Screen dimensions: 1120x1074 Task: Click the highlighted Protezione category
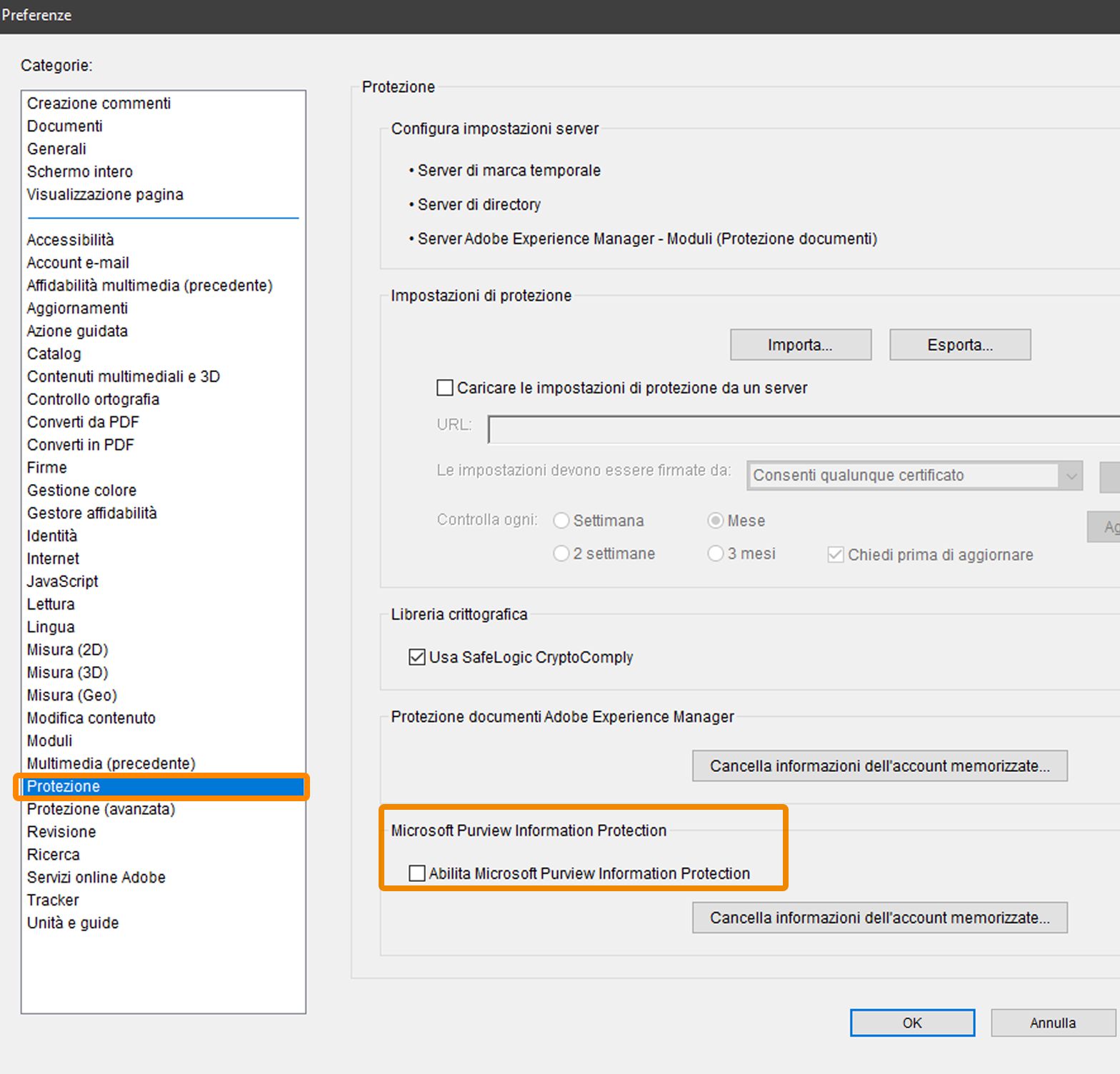(x=163, y=786)
